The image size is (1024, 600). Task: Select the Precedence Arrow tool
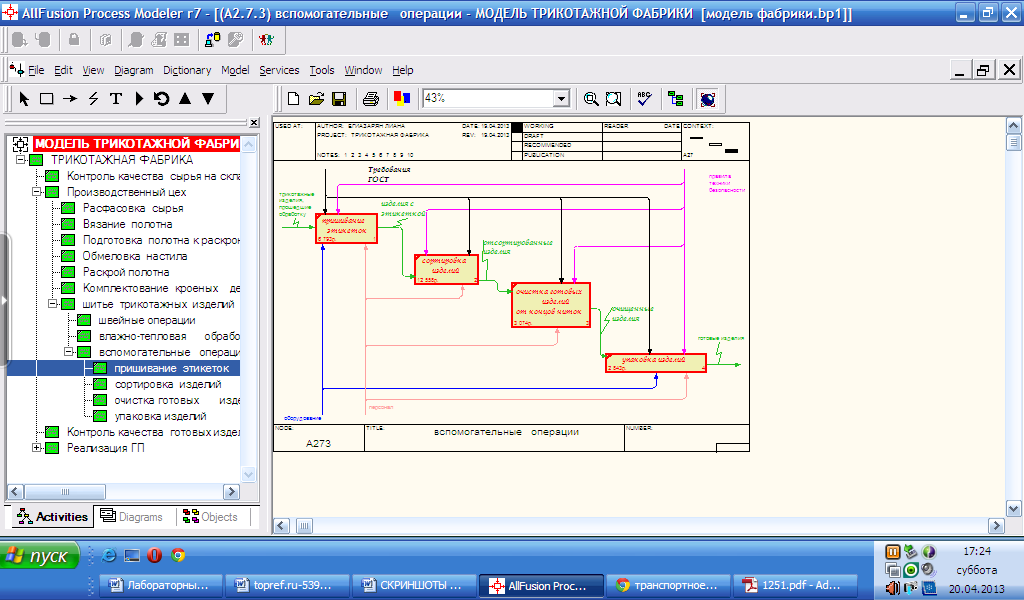(70, 99)
